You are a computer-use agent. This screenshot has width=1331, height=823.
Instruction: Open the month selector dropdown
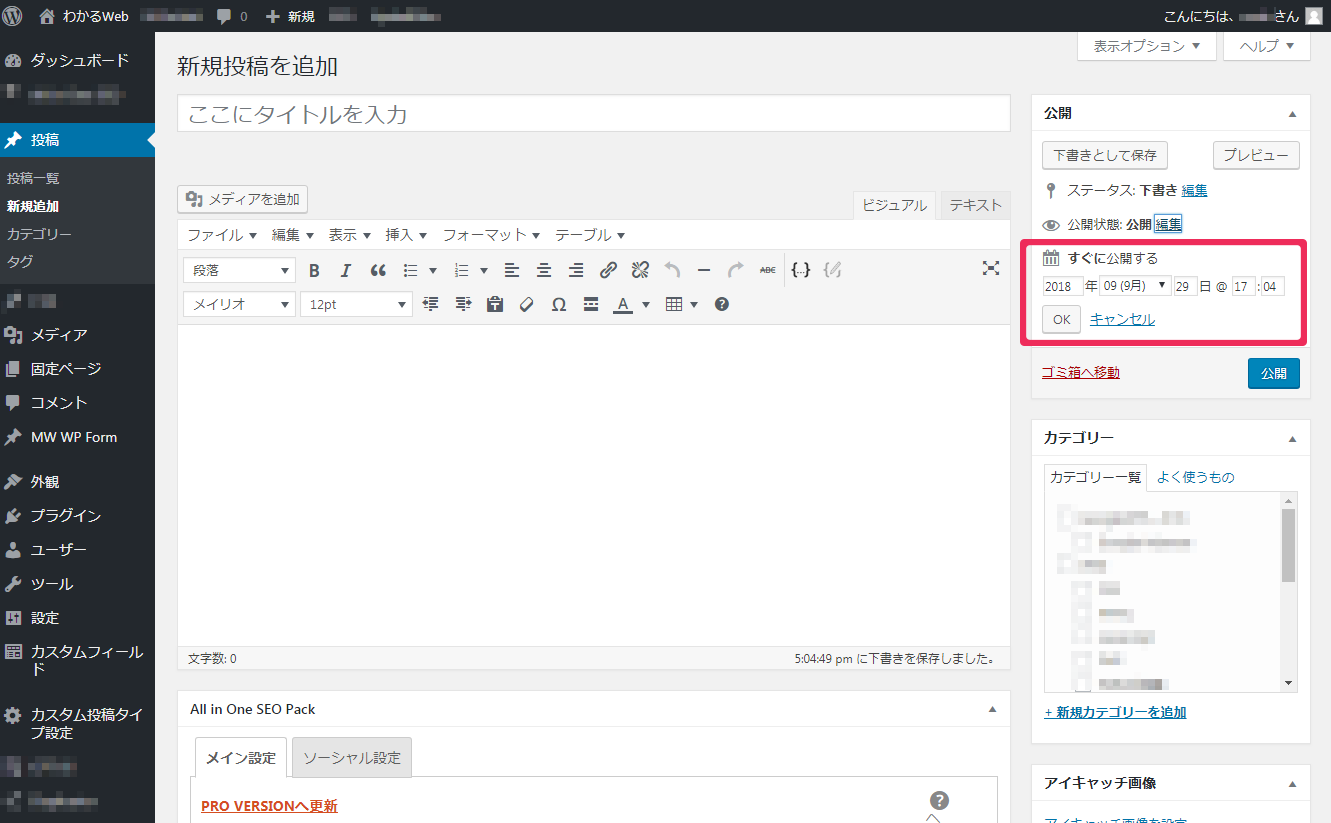[x=1135, y=286]
